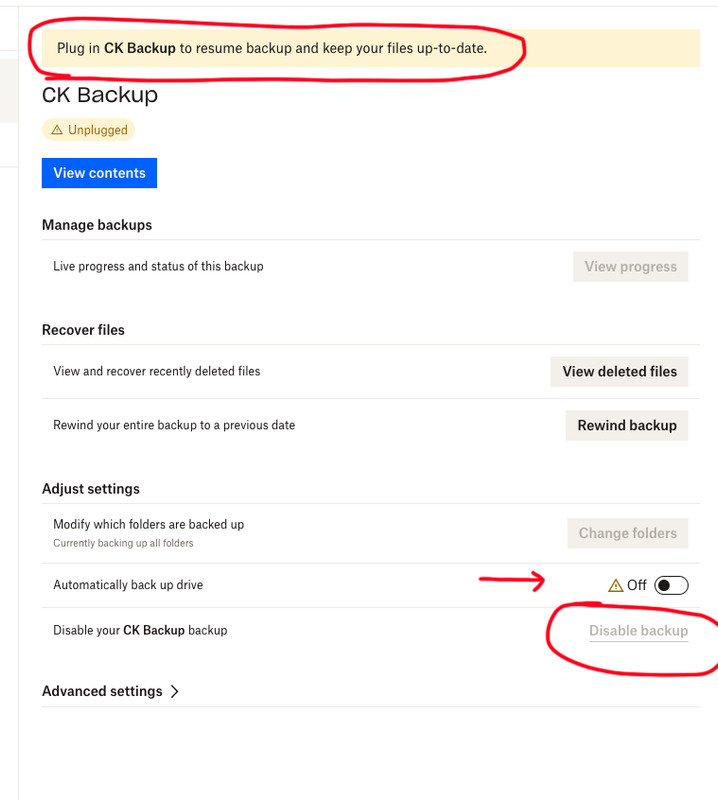Open the View progress button

pos(630,267)
